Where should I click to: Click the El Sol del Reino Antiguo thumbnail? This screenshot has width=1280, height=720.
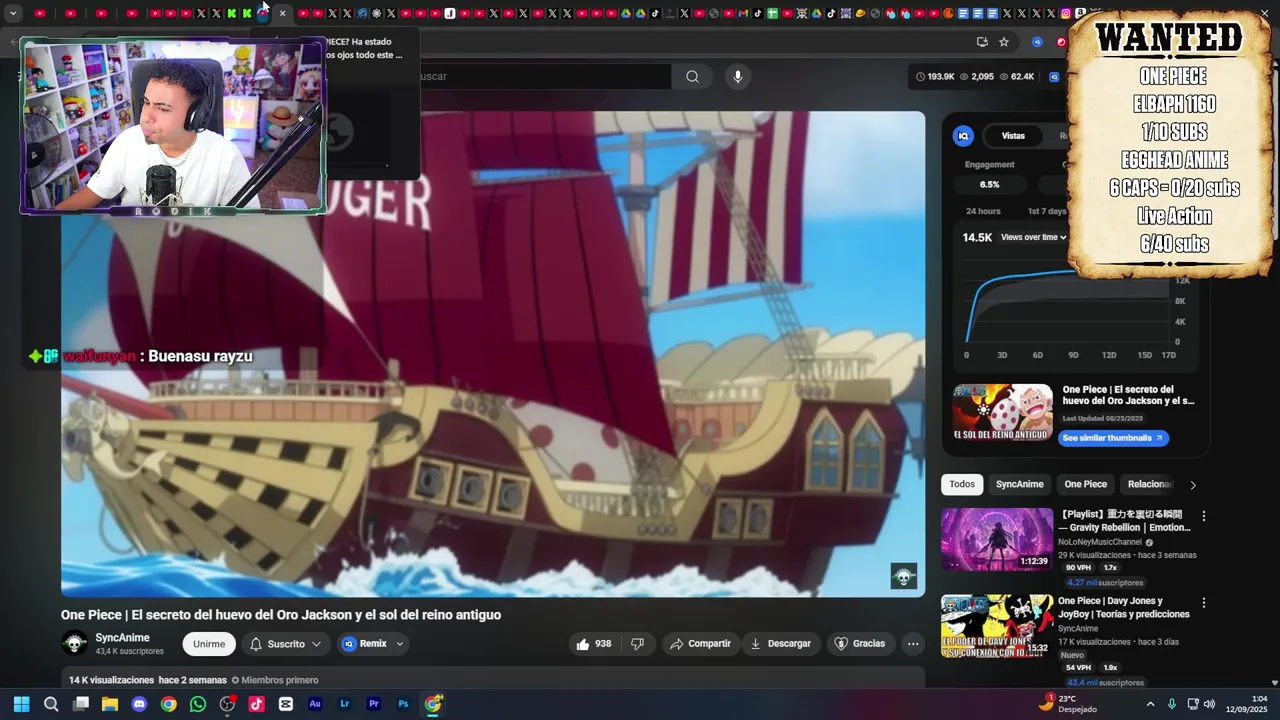[1002, 413]
